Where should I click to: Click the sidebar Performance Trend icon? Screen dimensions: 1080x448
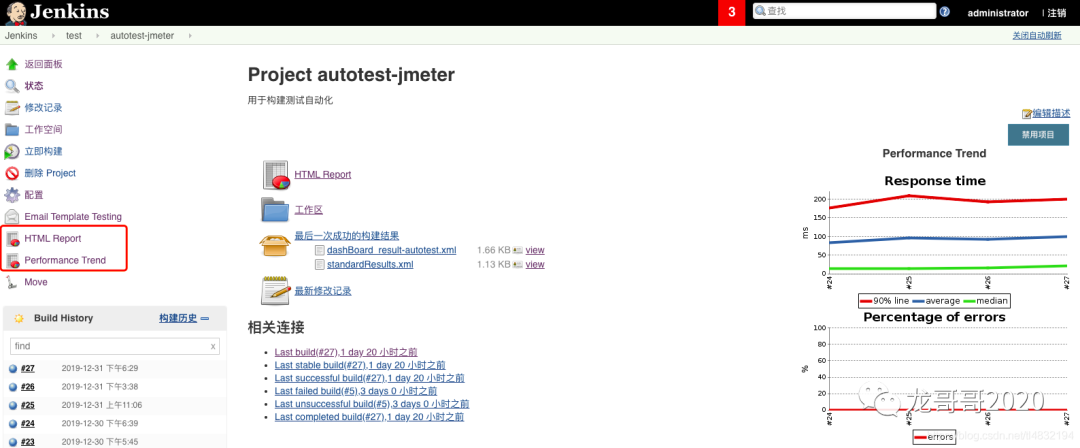tap(12, 261)
